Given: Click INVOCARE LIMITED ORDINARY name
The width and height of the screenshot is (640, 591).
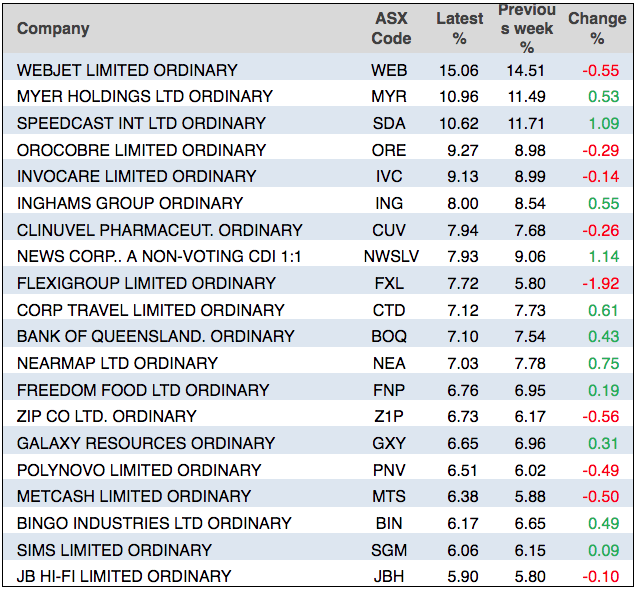Looking at the screenshot, I should 136,176.
